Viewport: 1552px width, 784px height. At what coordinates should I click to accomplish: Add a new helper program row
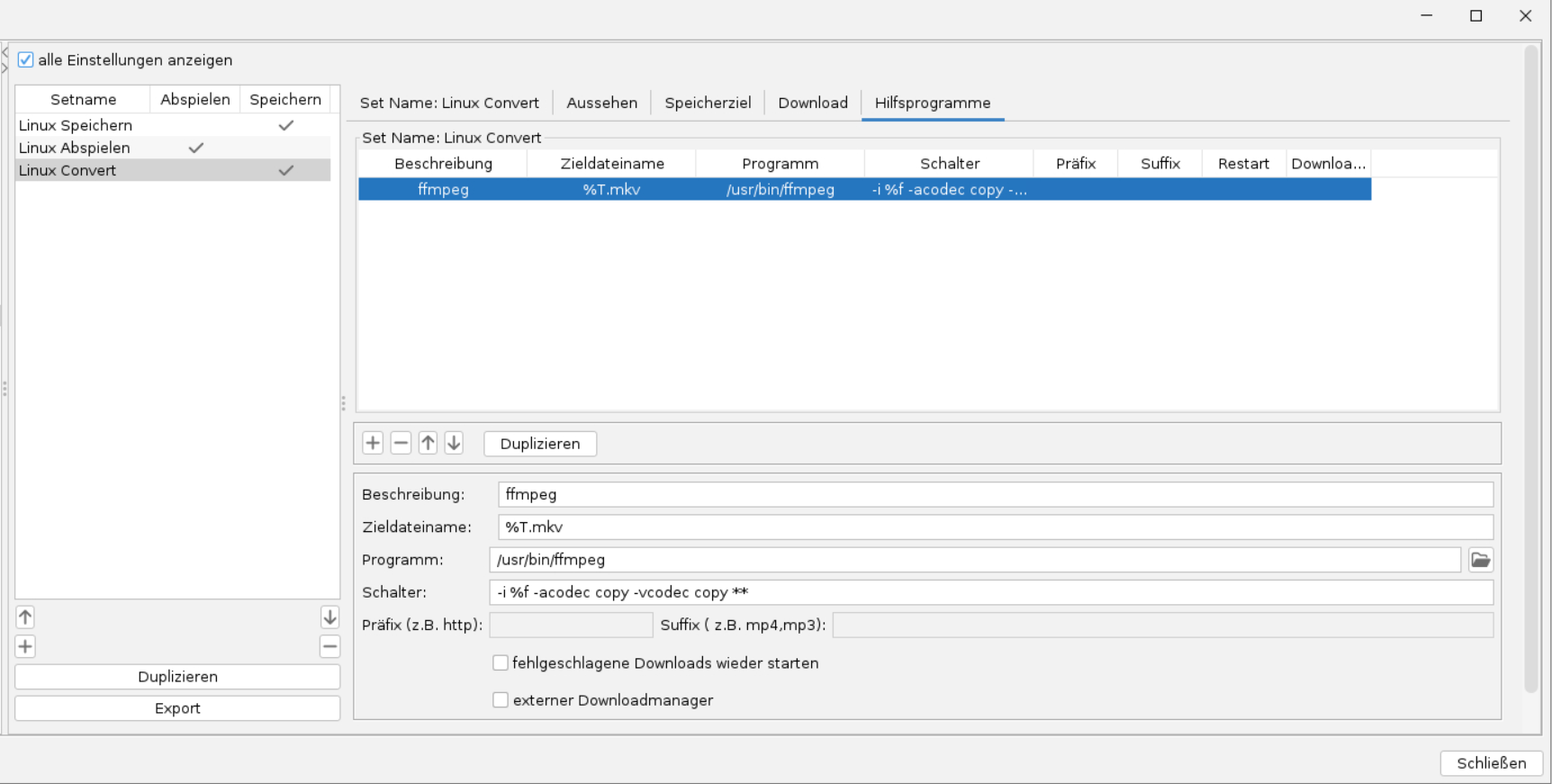[x=373, y=443]
